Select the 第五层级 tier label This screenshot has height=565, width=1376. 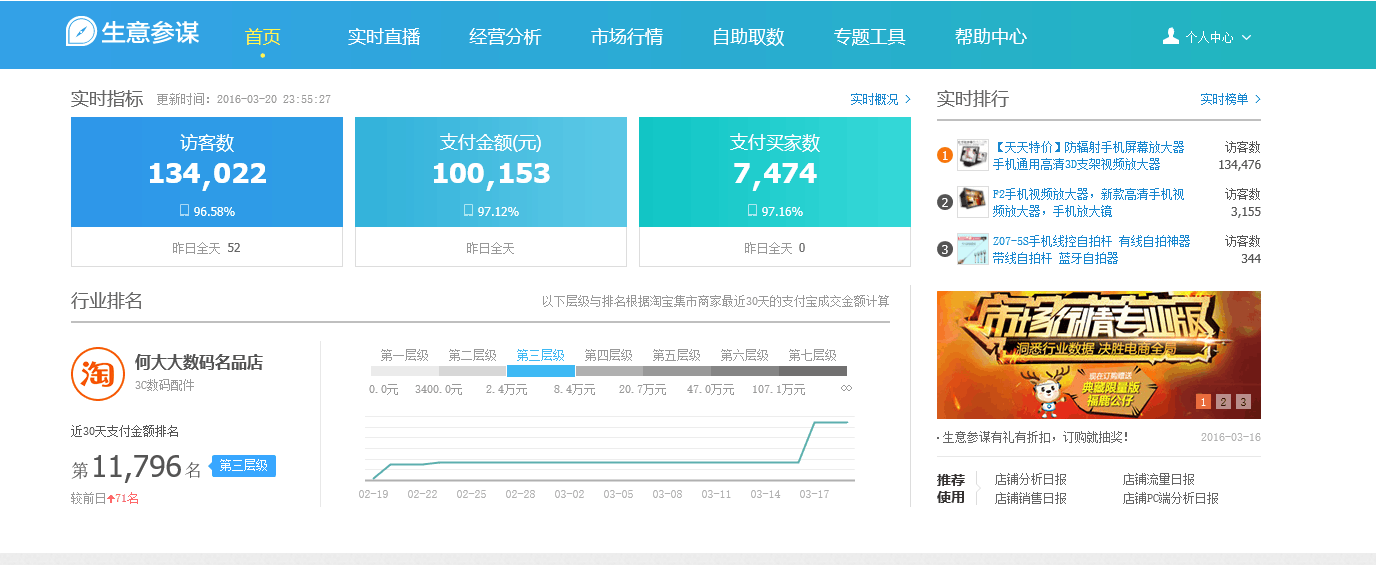tap(676, 355)
